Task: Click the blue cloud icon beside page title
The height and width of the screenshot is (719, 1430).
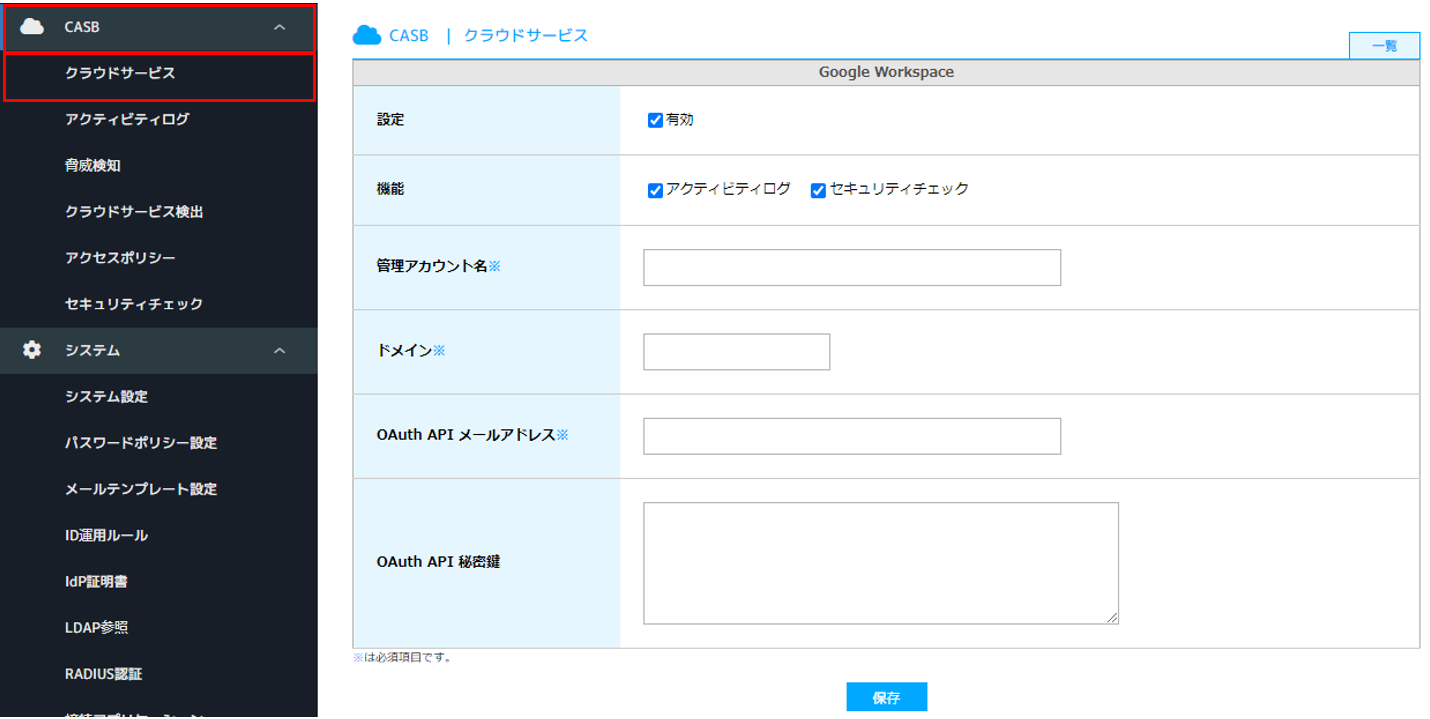Action: pyautogui.click(x=367, y=35)
